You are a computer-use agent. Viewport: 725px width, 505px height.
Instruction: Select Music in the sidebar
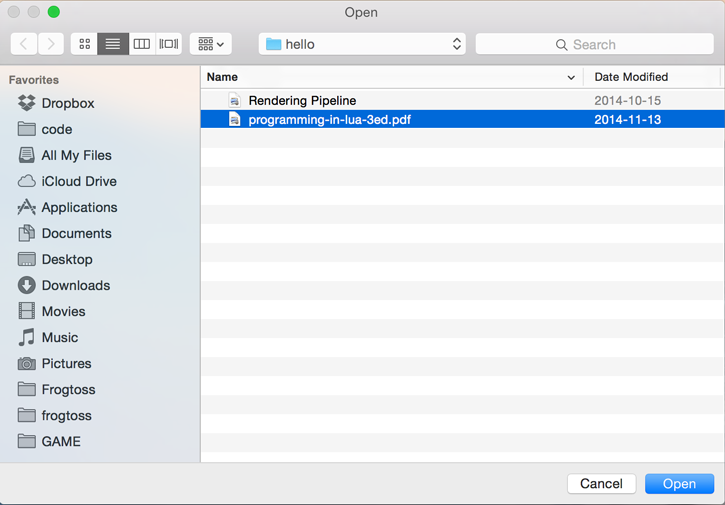59,337
